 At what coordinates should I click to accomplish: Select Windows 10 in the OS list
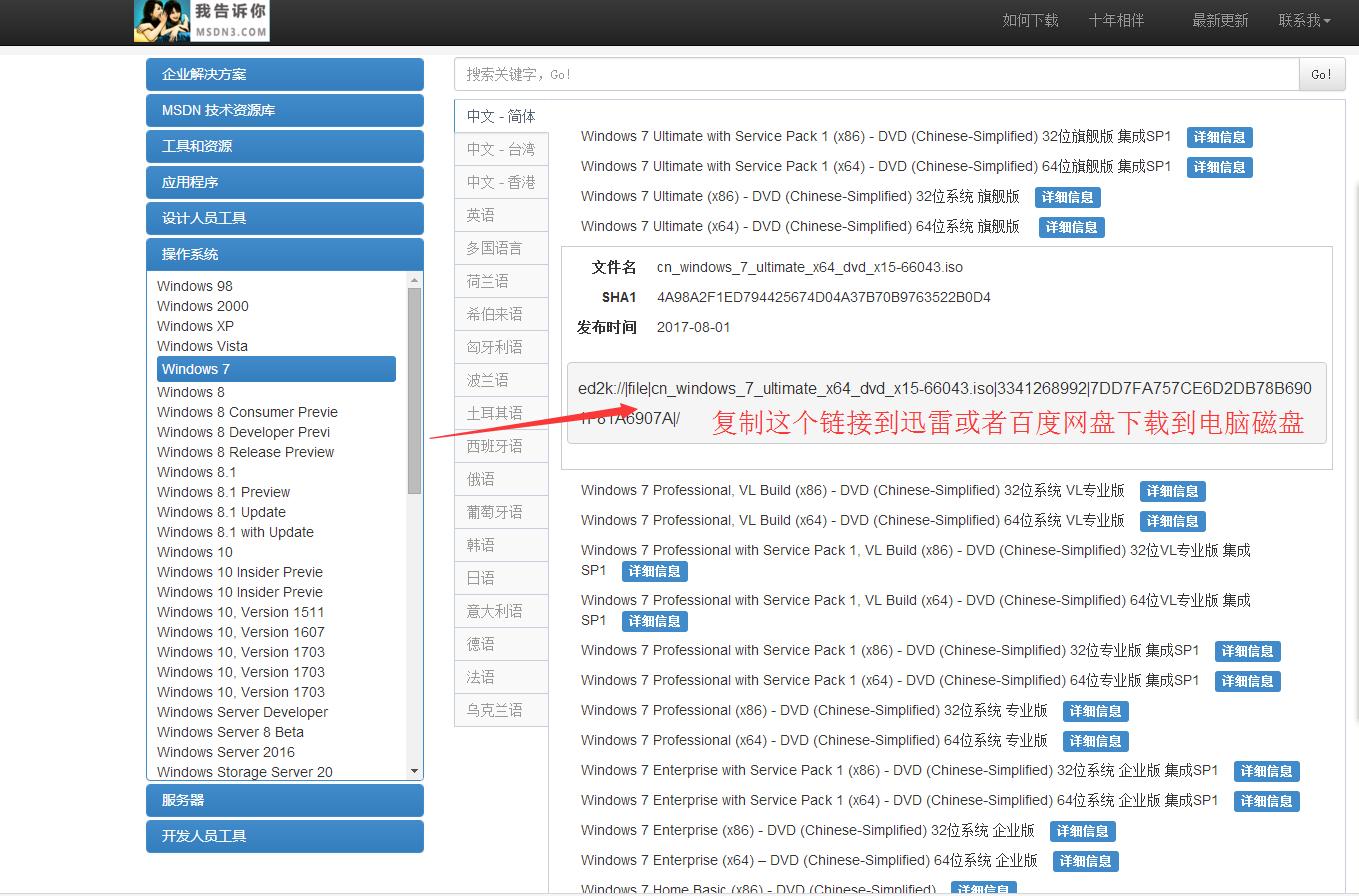(x=194, y=551)
